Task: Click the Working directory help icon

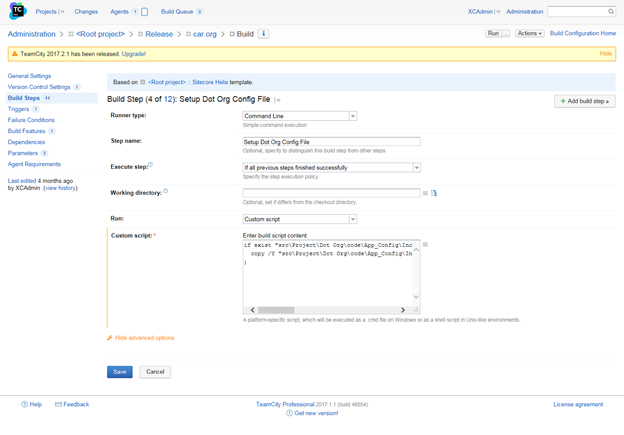Action: [166, 191]
